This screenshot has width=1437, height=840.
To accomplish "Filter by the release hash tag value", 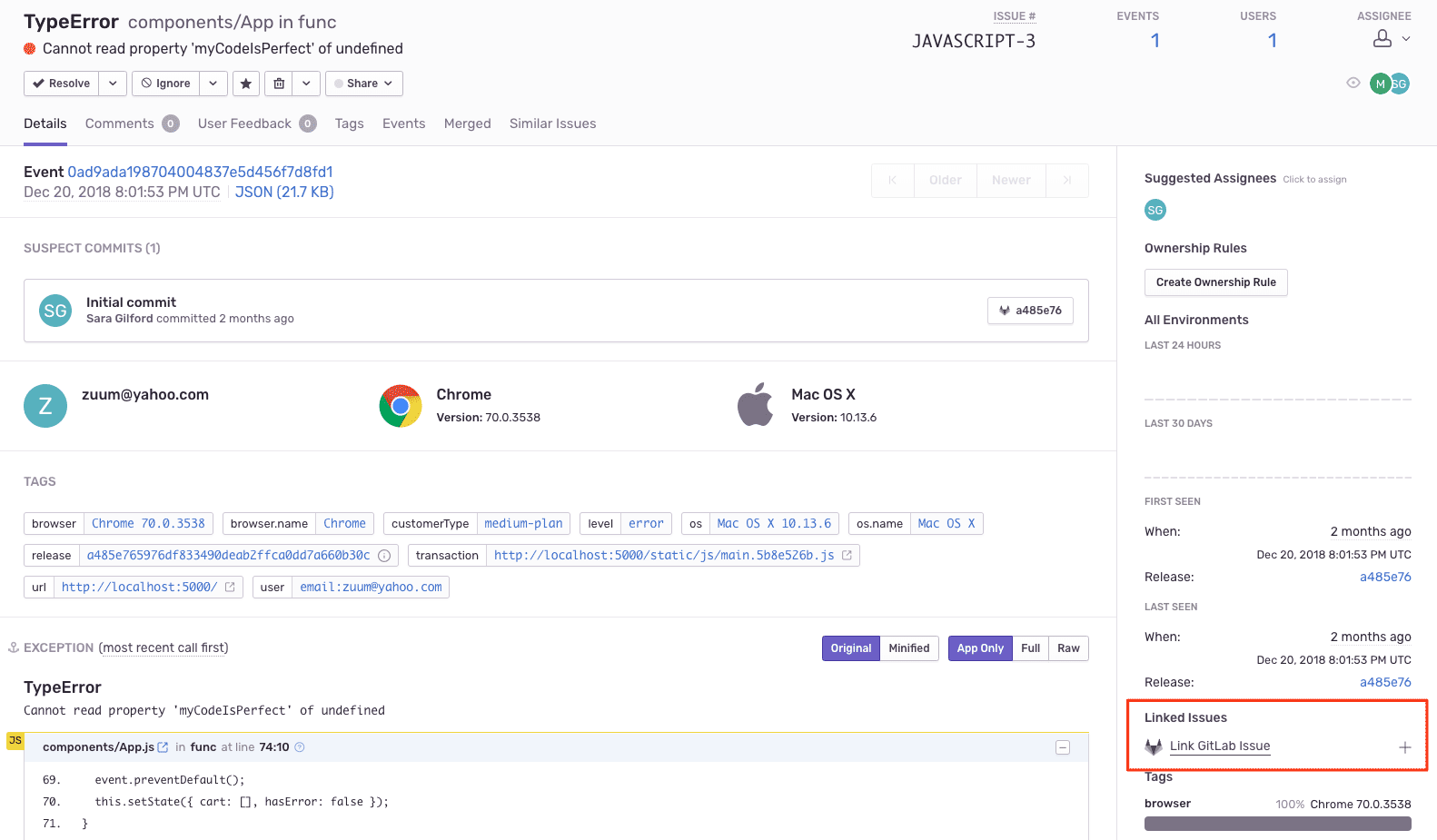I will 228,556.
